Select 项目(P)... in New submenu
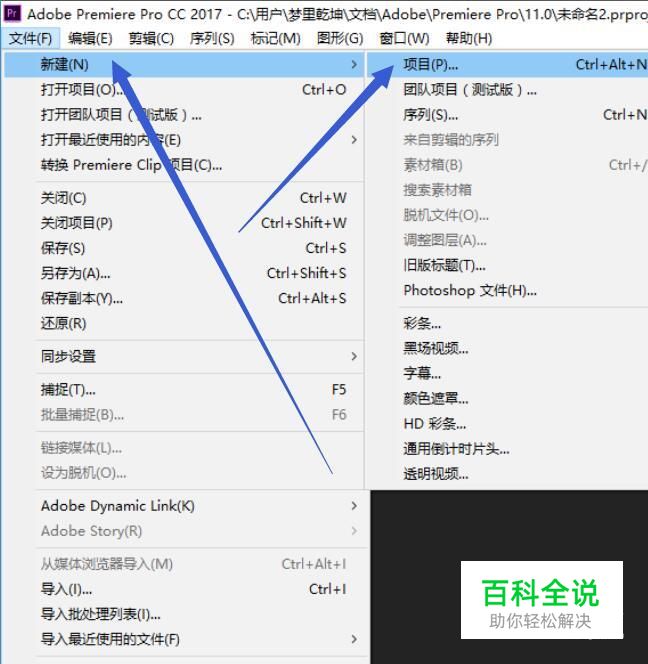Screen dimensions: 648x664 pos(507,65)
